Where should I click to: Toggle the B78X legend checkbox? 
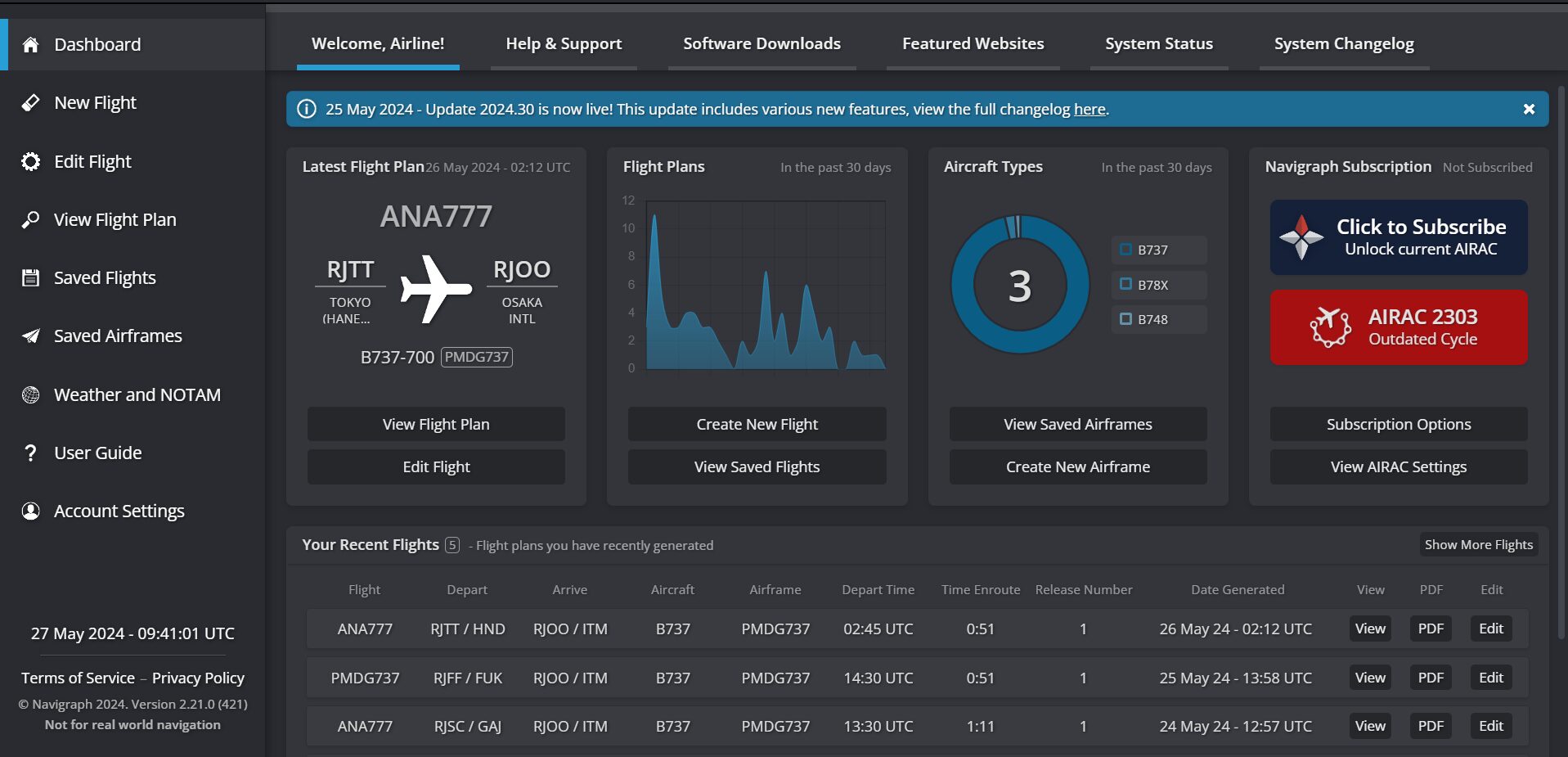click(x=1126, y=285)
